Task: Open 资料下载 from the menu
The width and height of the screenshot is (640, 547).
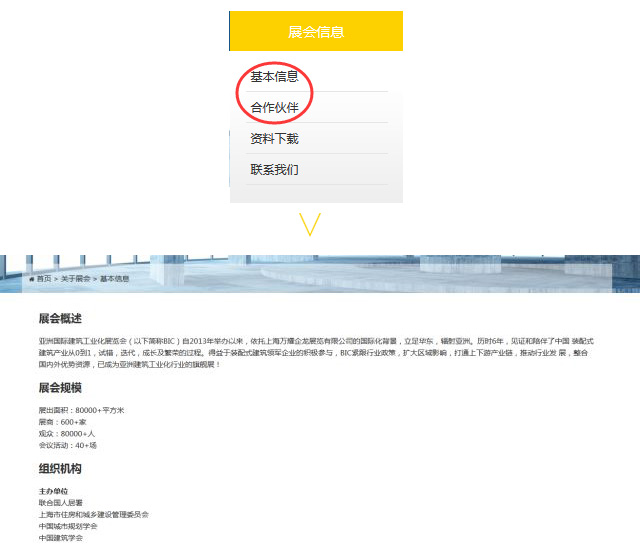Action: coord(274,138)
